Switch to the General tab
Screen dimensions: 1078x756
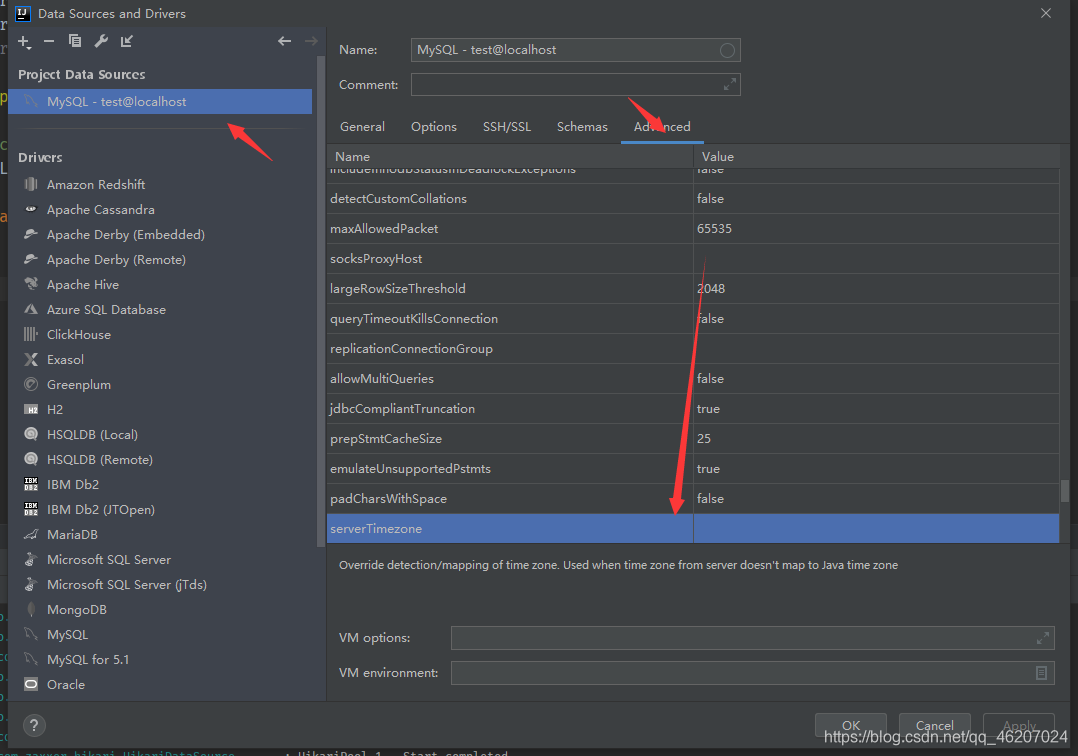[x=362, y=127]
